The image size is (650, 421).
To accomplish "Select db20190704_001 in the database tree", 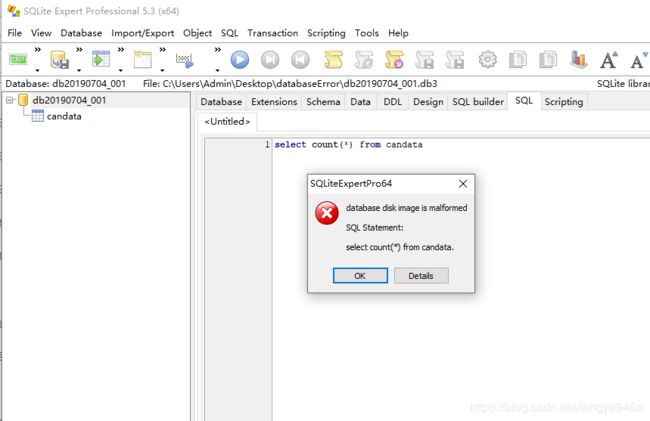I will pos(69,100).
